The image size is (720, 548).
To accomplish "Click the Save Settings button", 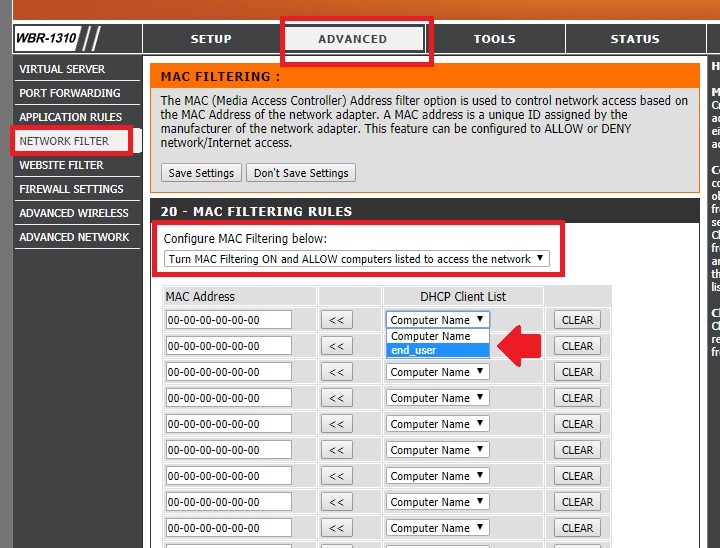I will coord(201,173).
